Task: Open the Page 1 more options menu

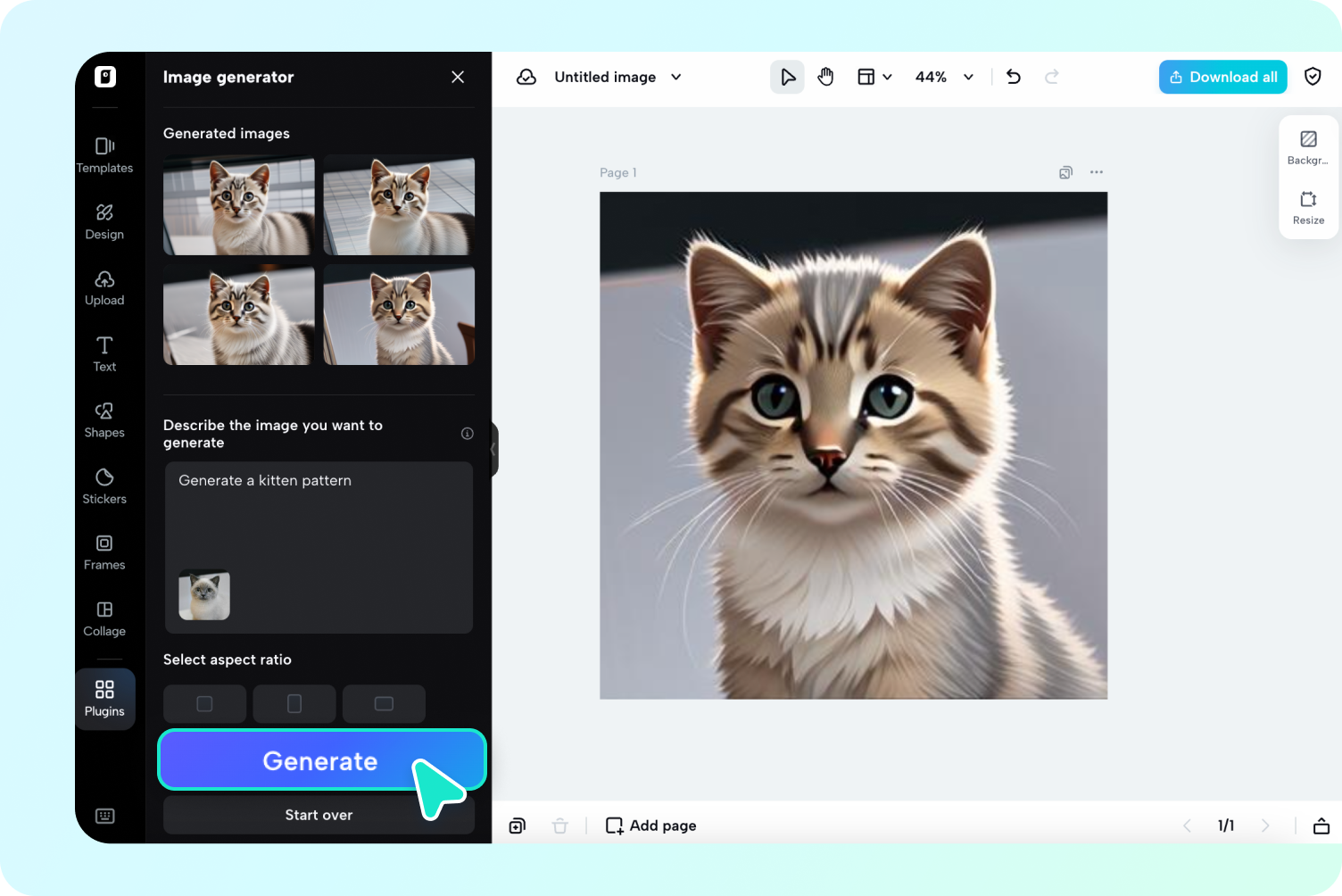Action: pyautogui.click(x=1097, y=172)
